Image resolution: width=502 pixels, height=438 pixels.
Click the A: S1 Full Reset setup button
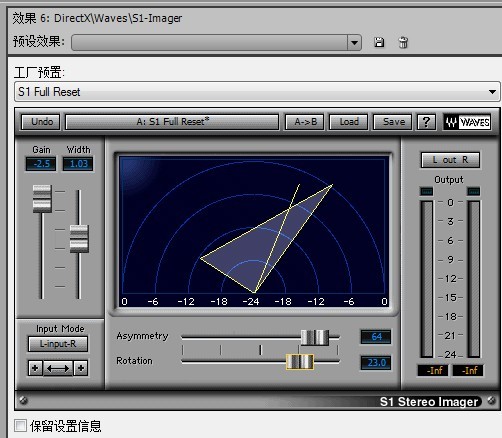tap(172, 122)
